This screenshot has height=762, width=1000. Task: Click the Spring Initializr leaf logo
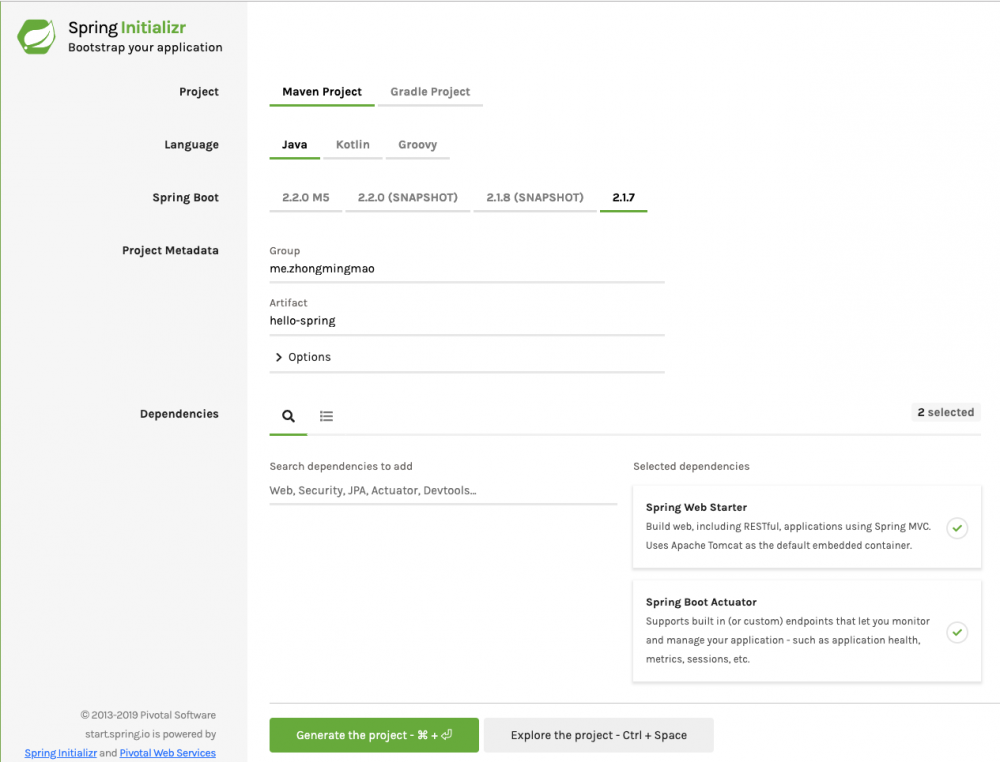(36, 37)
